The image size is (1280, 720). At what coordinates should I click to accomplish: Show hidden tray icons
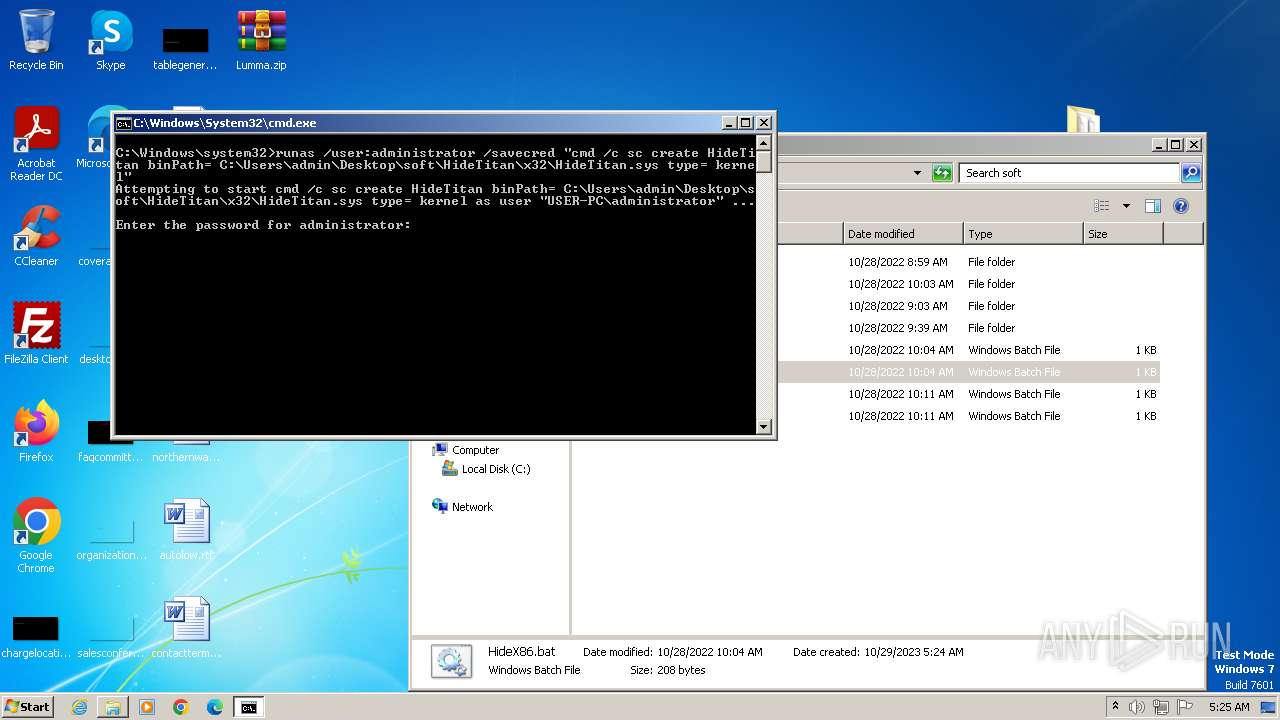tap(1115, 707)
